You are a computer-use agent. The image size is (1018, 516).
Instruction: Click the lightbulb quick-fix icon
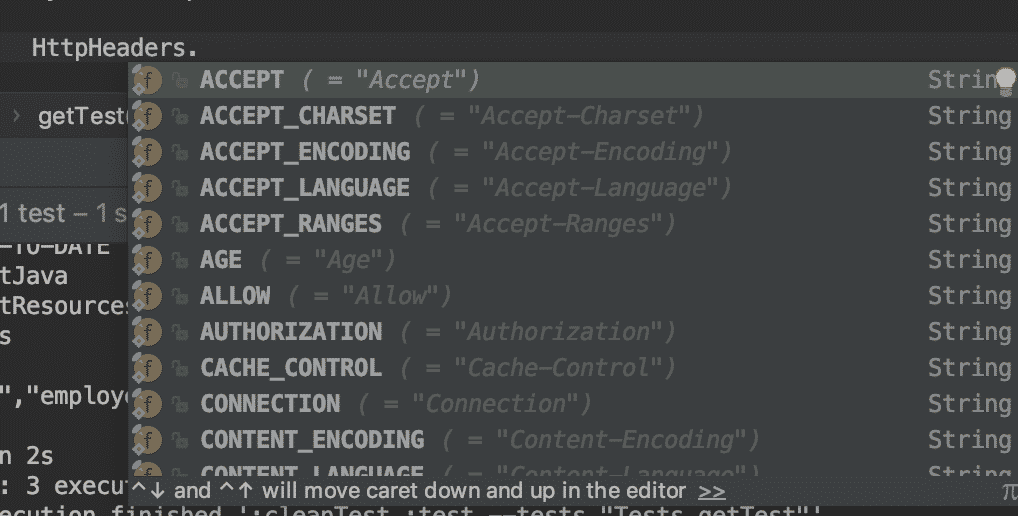(1005, 80)
